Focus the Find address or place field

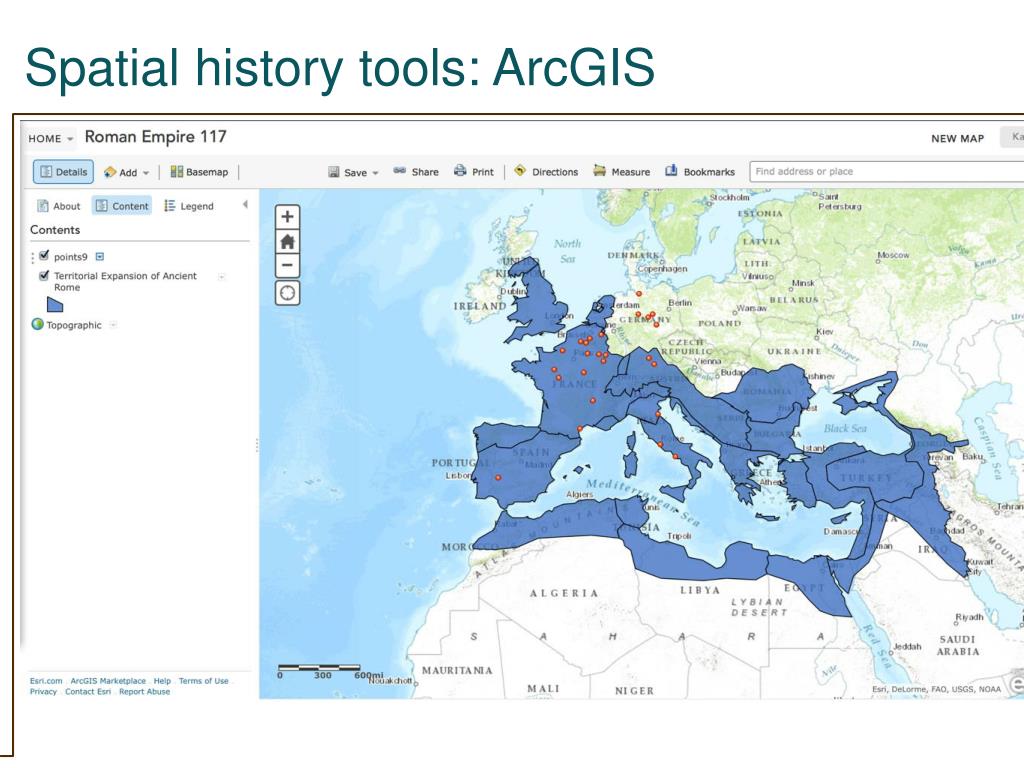tap(887, 171)
